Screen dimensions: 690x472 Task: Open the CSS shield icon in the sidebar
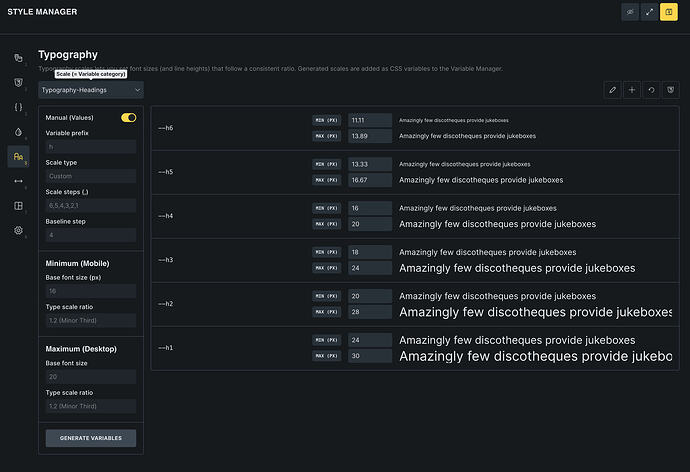(18, 83)
